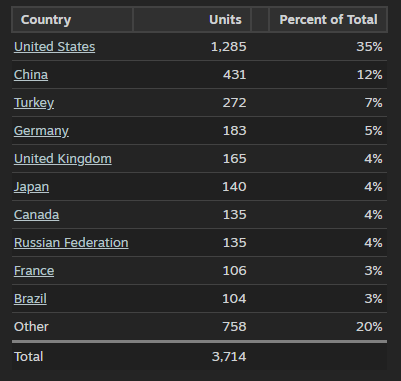Image resolution: width=401 pixels, height=381 pixels.
Task: Follow the Turkey link
Action: [x=34, y=103]
